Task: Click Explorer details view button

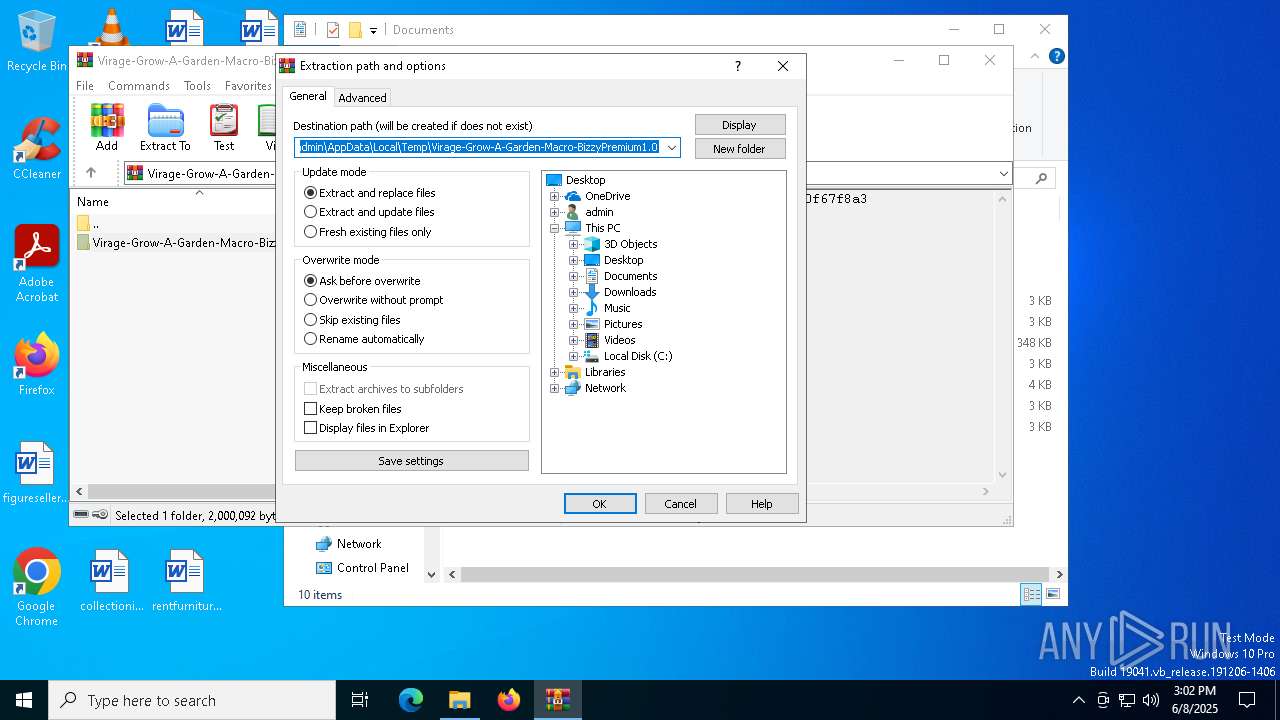Action: pyautogui.click(x=1031, y=594)
